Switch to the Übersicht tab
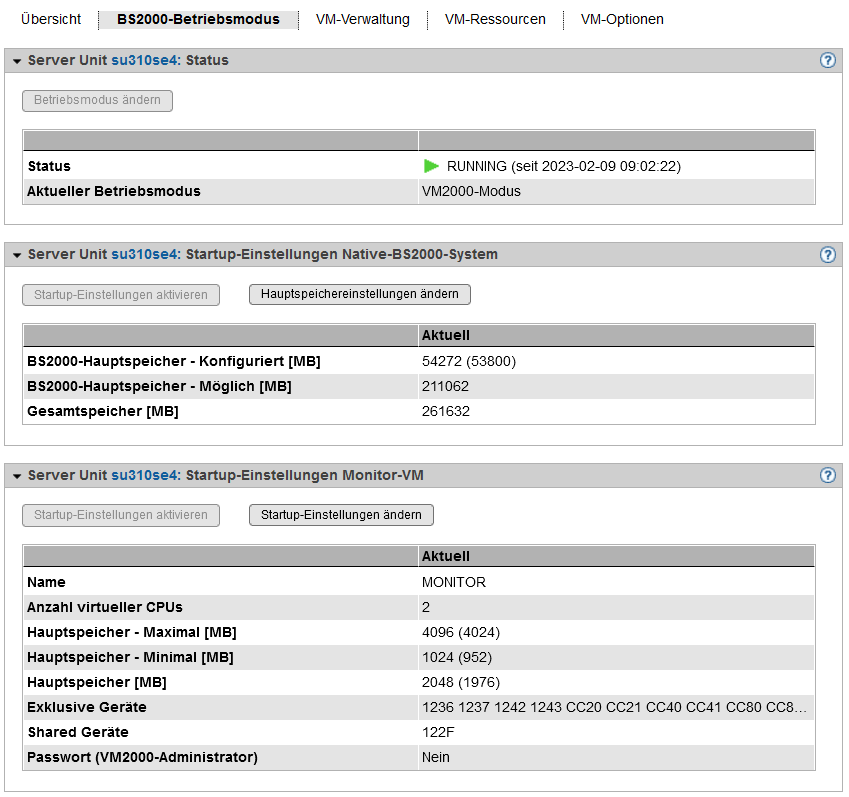The height and width of the screenshot is (797, 849). click(x=50, y=19)
